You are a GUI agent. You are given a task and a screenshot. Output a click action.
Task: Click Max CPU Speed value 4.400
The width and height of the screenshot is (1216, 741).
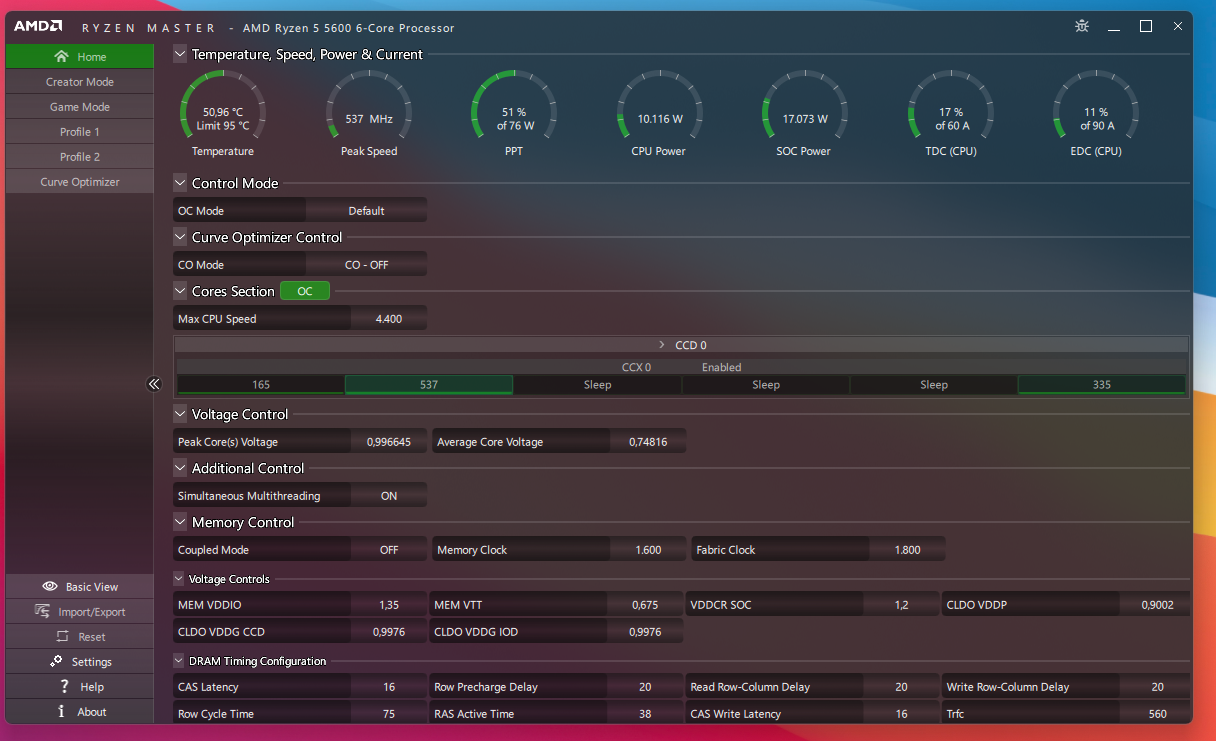pyautogui.click(x=389, y=319)
